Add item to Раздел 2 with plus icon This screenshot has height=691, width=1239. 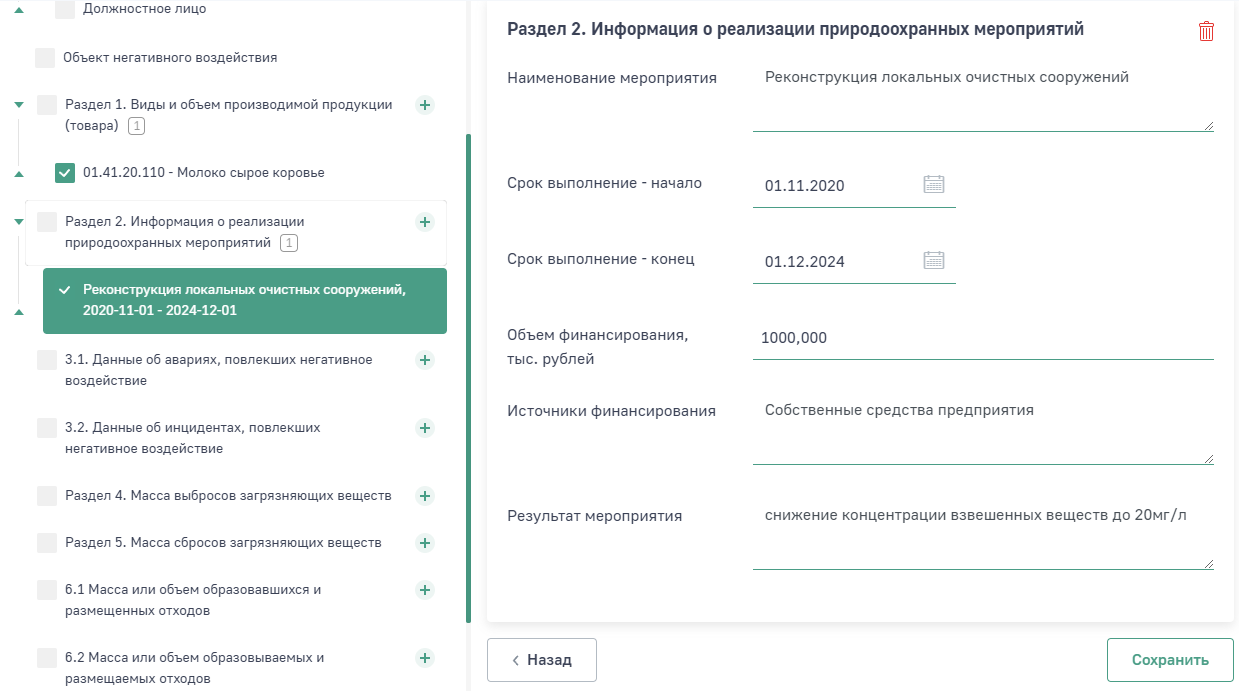[x=424, y=222]
